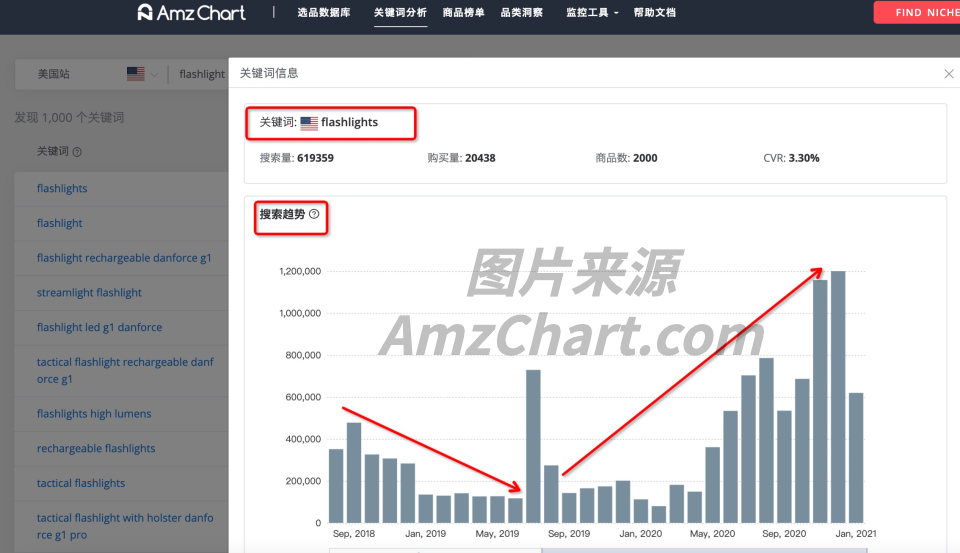This screenshot has width=960, height=553.
Task: Open the flashlight keyword link
Action: [59, 223]
